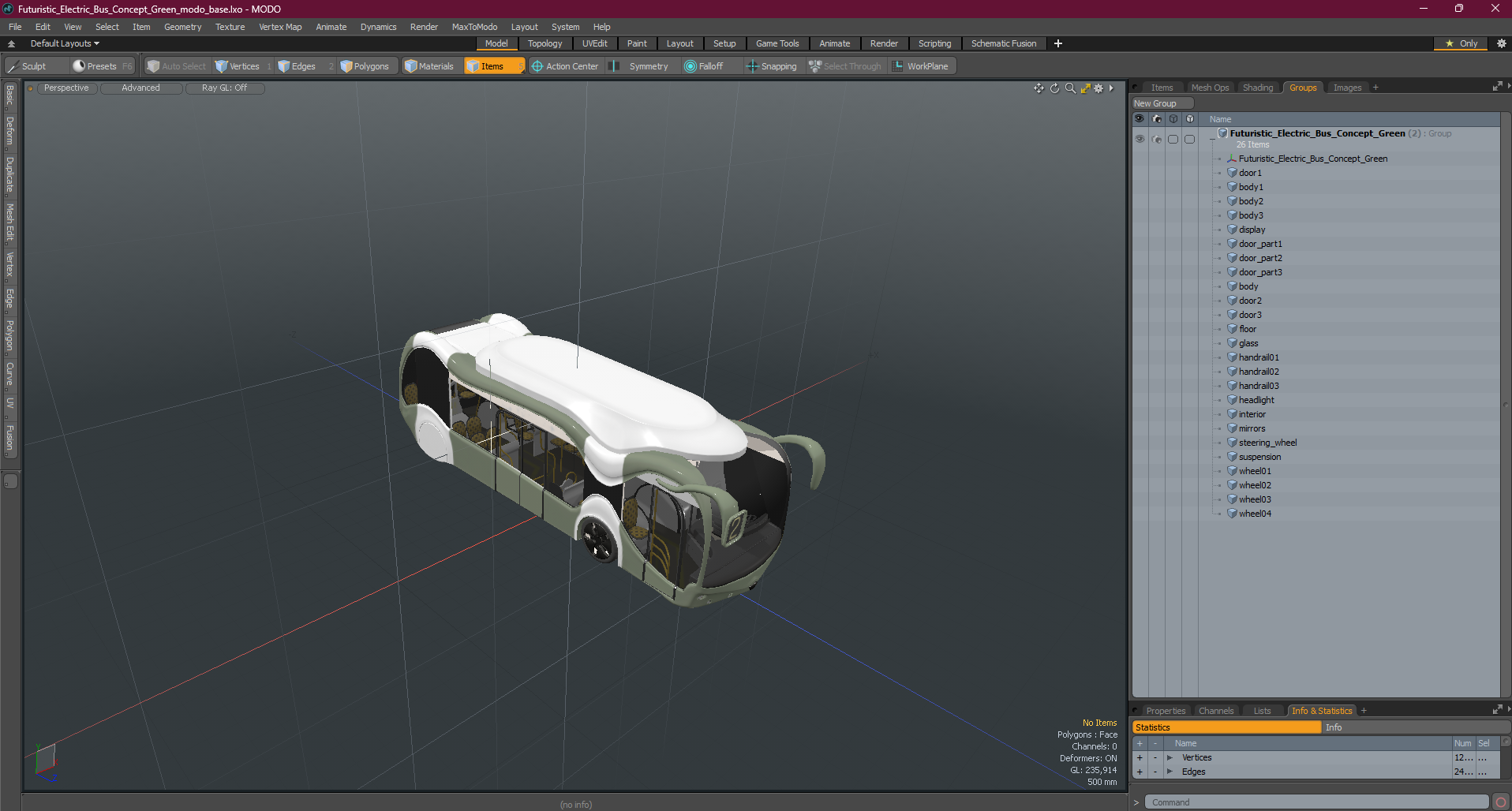Activate the Vertices selection mode
The image size is (1512, 811).
point(238,66)
